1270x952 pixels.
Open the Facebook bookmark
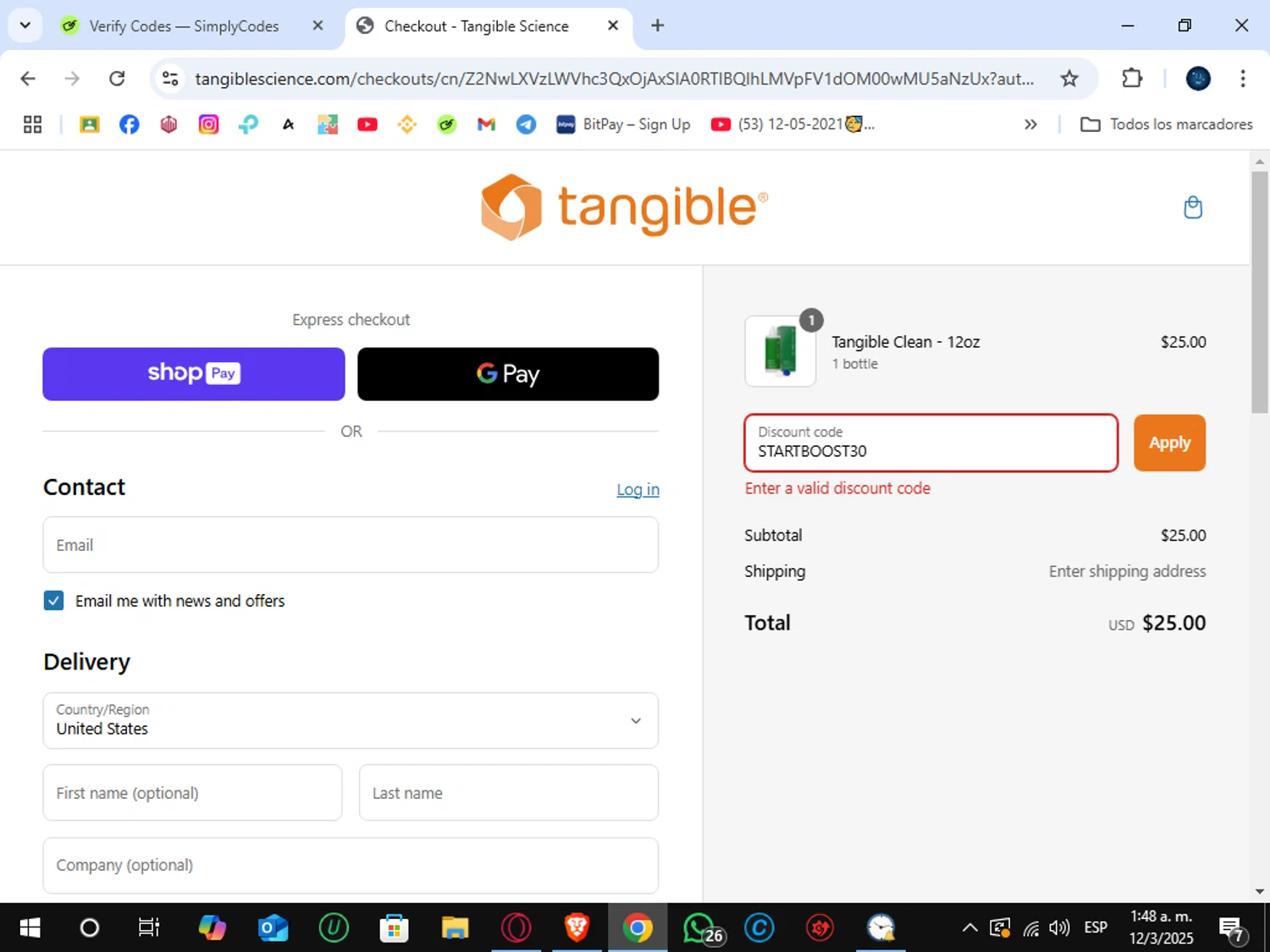pyautogui.click(x=129, y=124)
